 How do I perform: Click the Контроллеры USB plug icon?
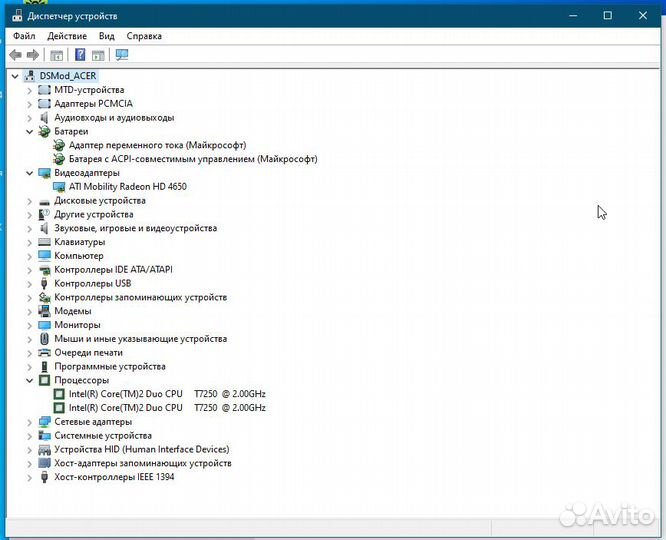(x=44, y=283)
